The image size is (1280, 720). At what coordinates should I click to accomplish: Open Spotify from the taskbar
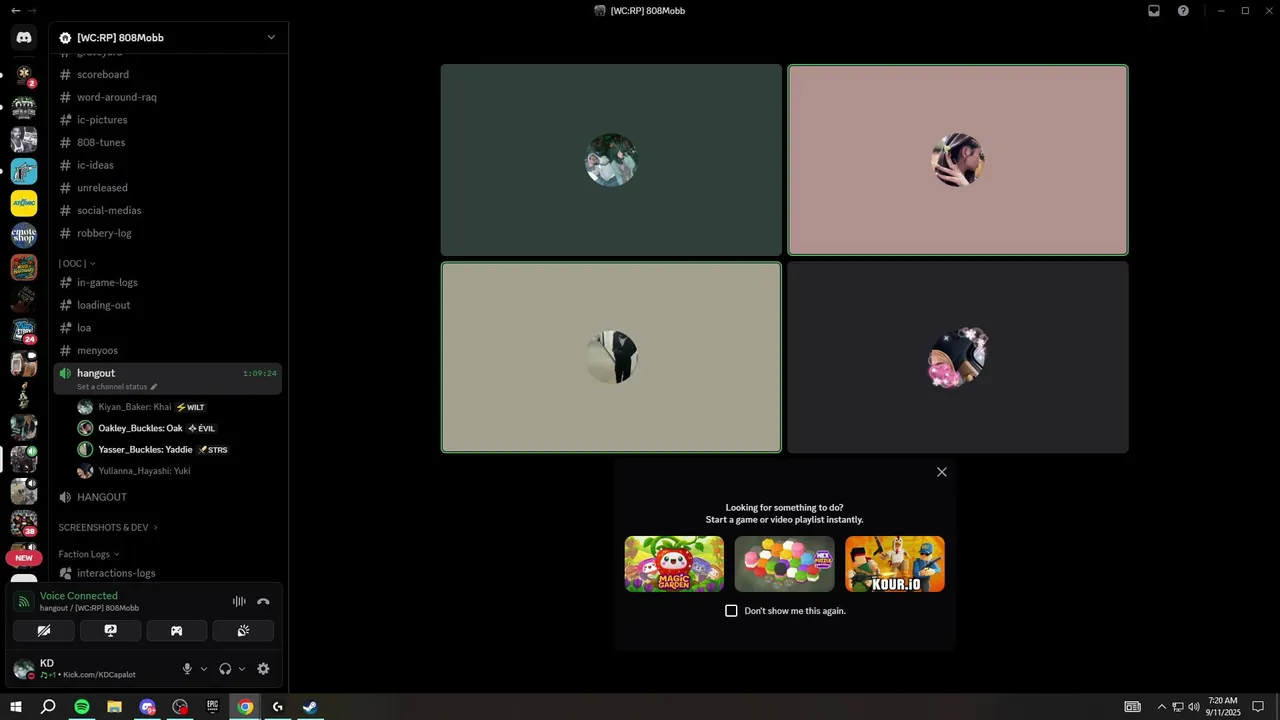coord(82,707)
